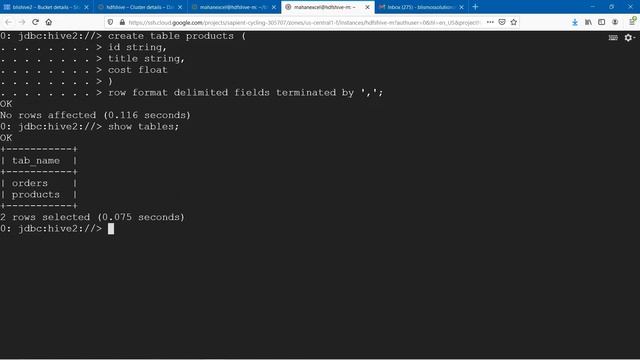
Task: Click the 'products' table row
Action: coord(36,195)
